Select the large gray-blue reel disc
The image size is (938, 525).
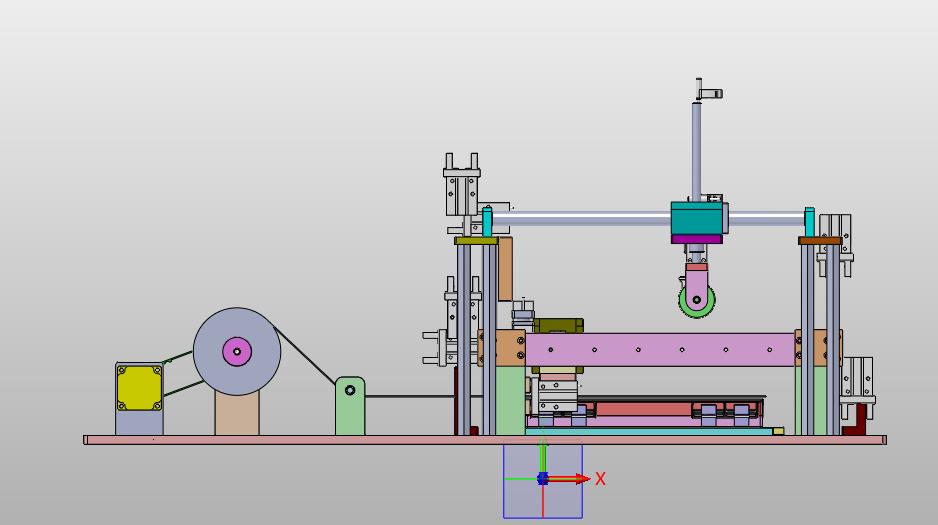click(x=237, y=352)
